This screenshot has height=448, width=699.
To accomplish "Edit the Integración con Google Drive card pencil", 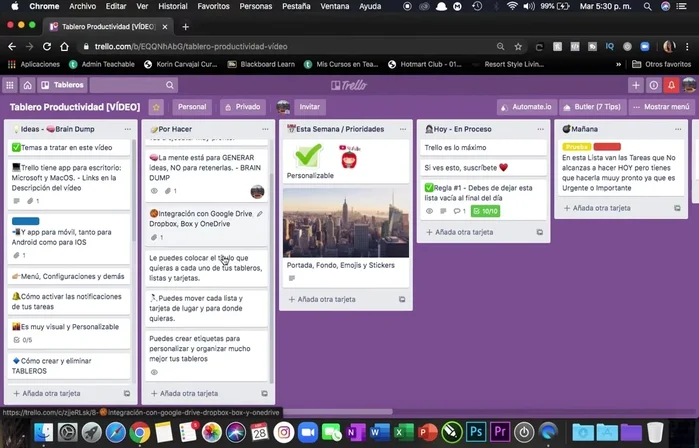I will point(260,214).
